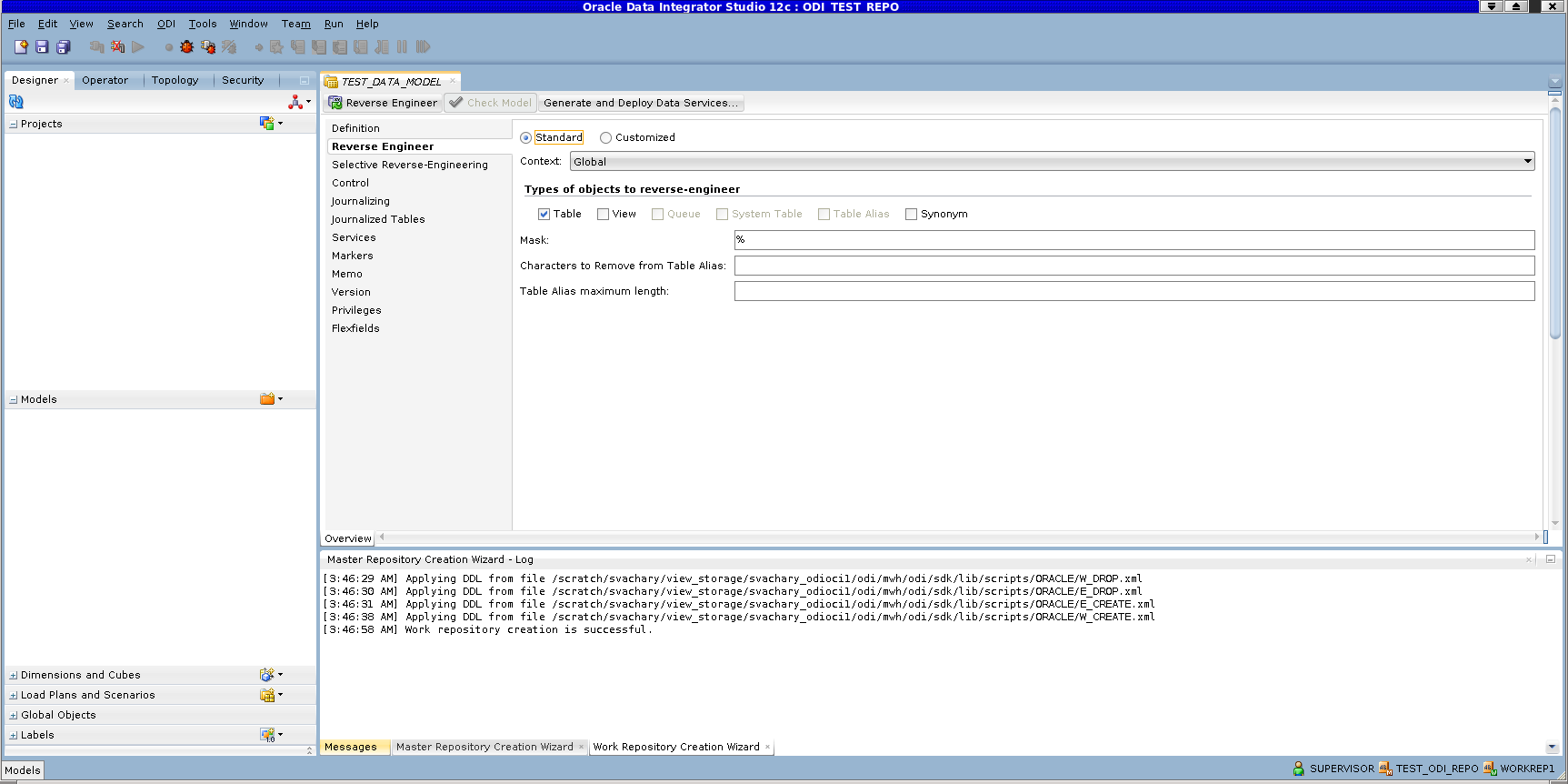
Task: Click the minimize icon on the log panel
Action: [1551, 559]
